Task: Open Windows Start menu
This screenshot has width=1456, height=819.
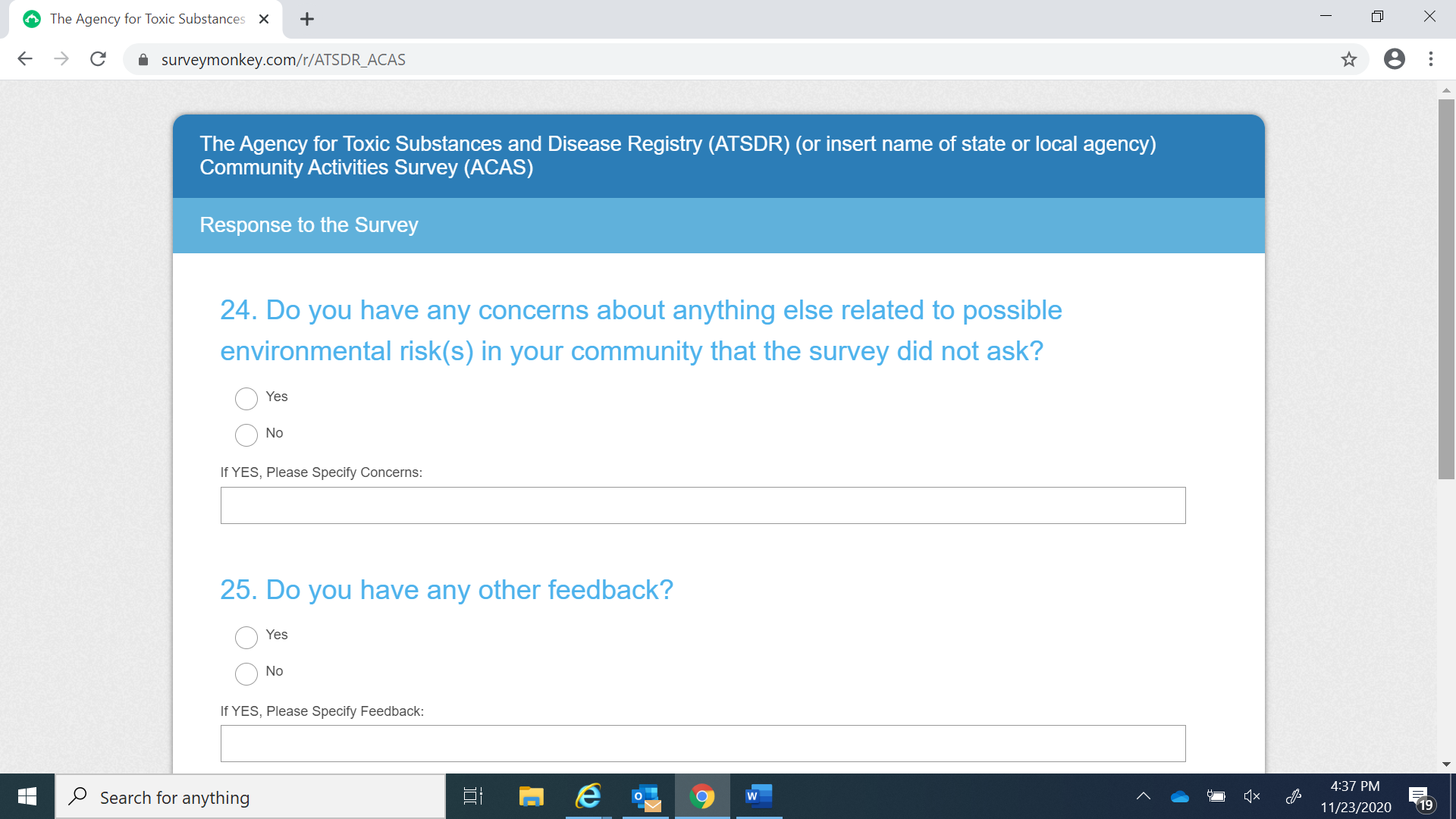Action: [27, 796]
